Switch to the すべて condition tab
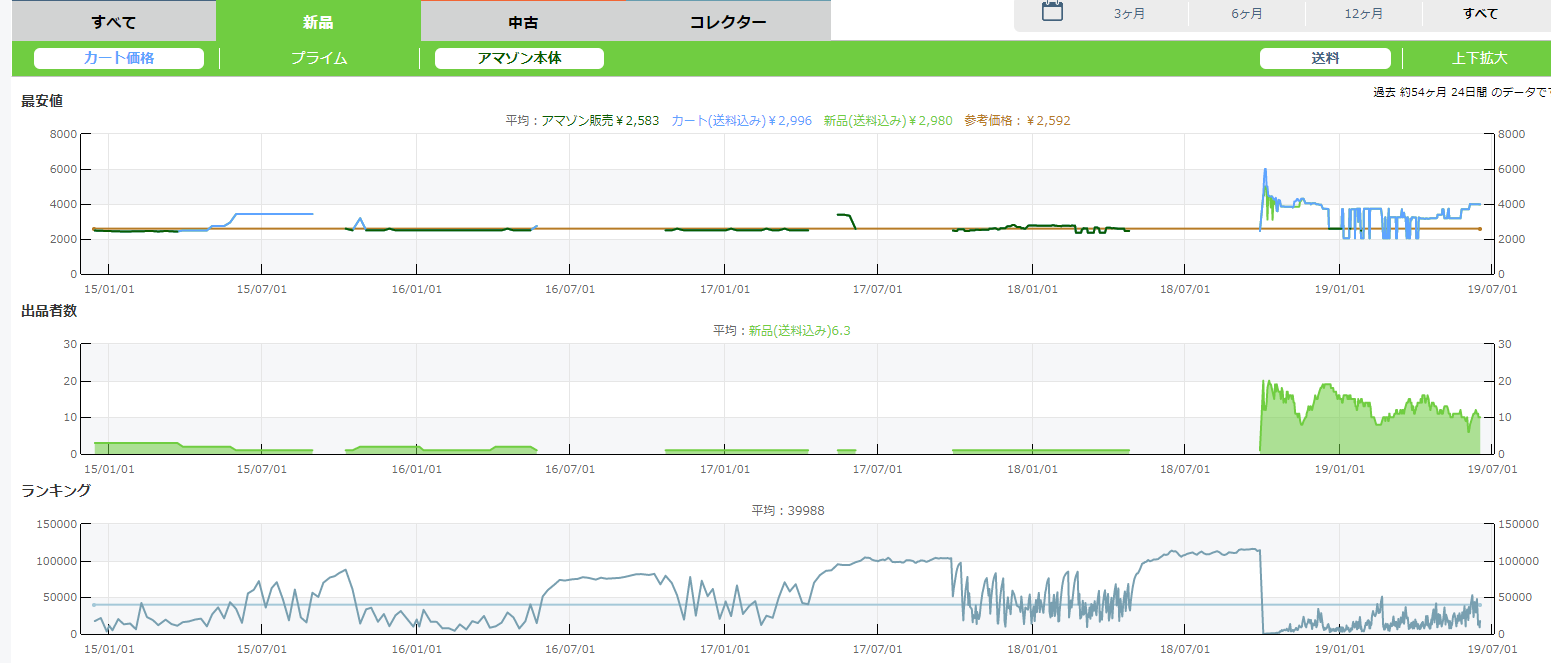 coord(113,21)
